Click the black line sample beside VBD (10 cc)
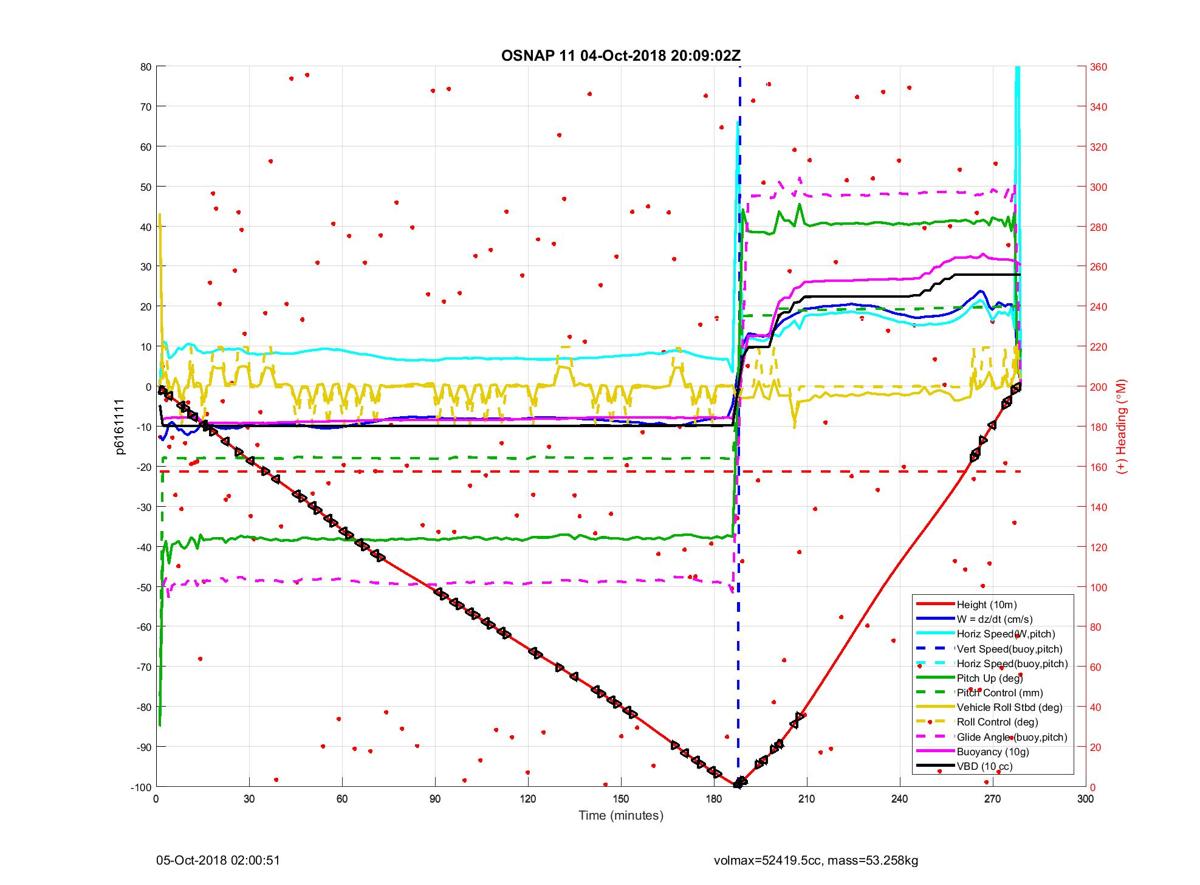Viewport: 1200px width, 885px height. pyautogui.click(x=934, y=765)
